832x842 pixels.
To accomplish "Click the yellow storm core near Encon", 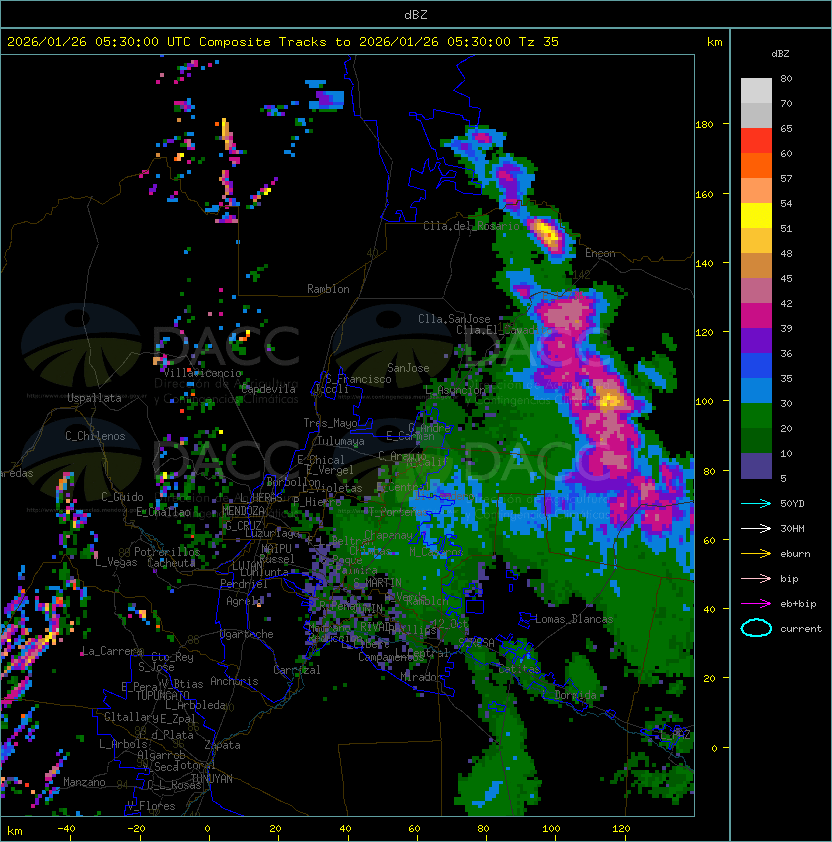I will (547, 234).
